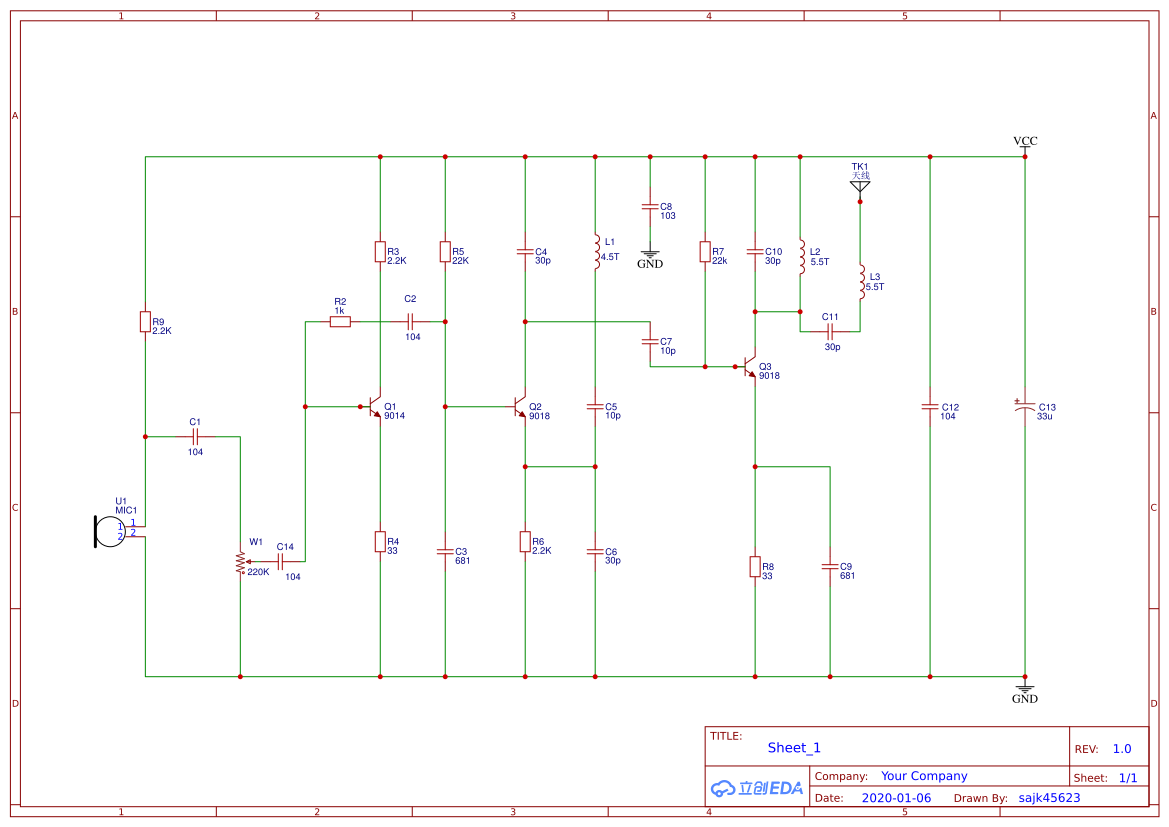Click the drawn-by name 'sajk45623'

click(x=1050, y=798)
